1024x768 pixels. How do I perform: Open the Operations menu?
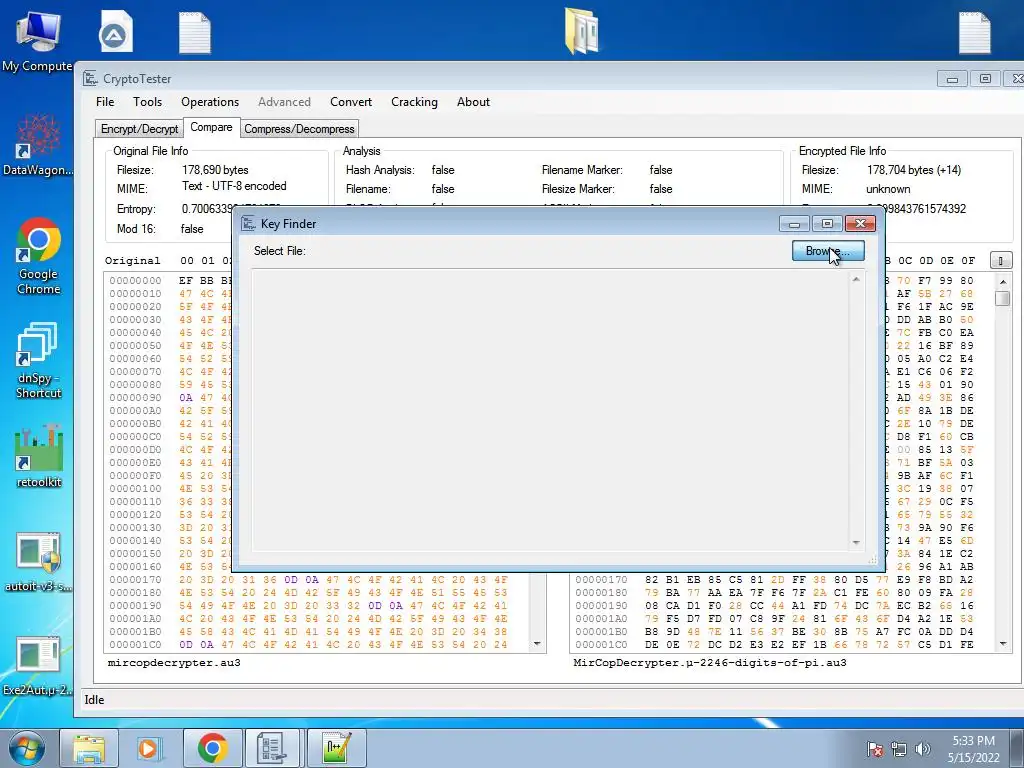coord(210,102)
